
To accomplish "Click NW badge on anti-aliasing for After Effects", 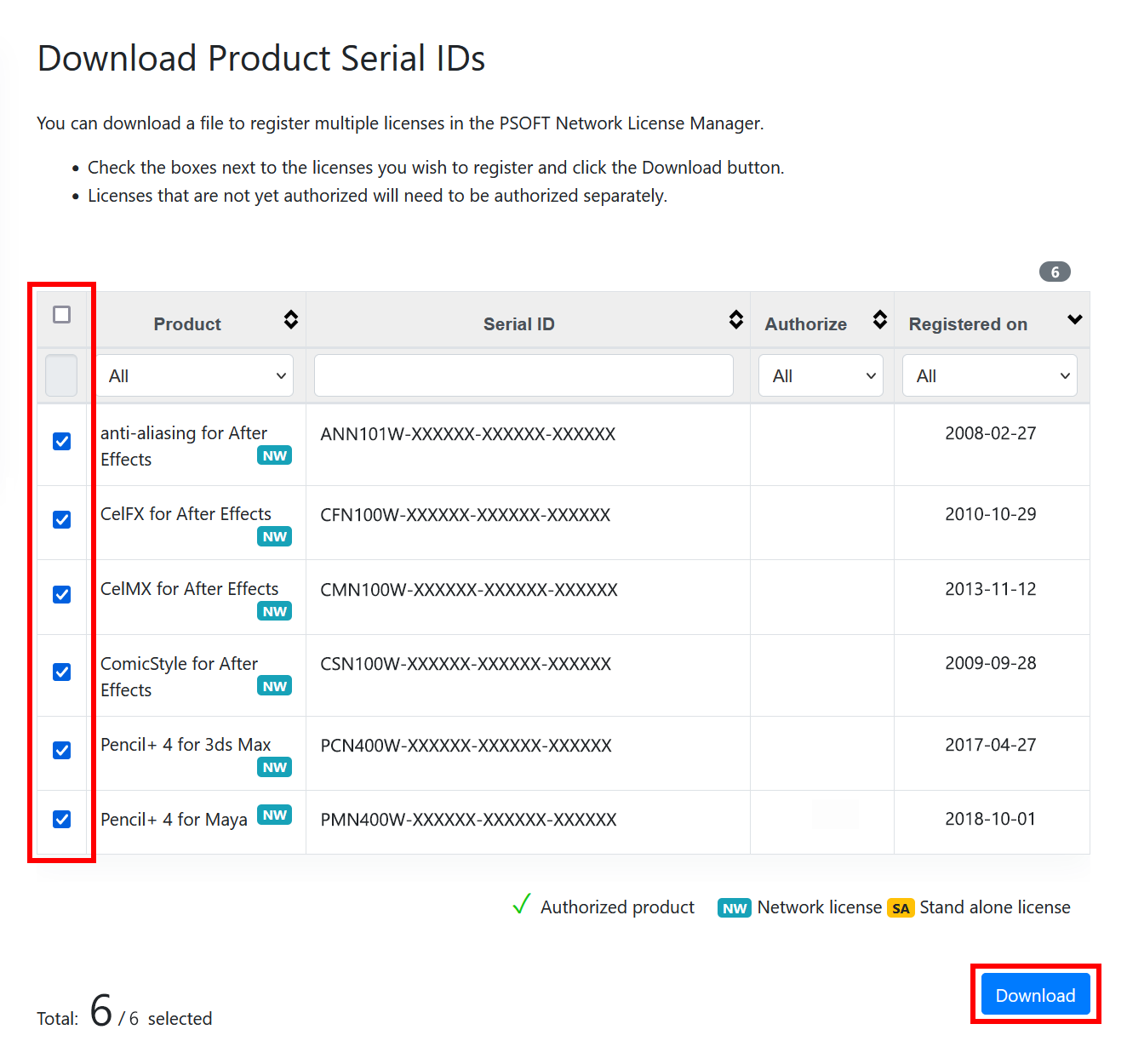I will [274, 456].
